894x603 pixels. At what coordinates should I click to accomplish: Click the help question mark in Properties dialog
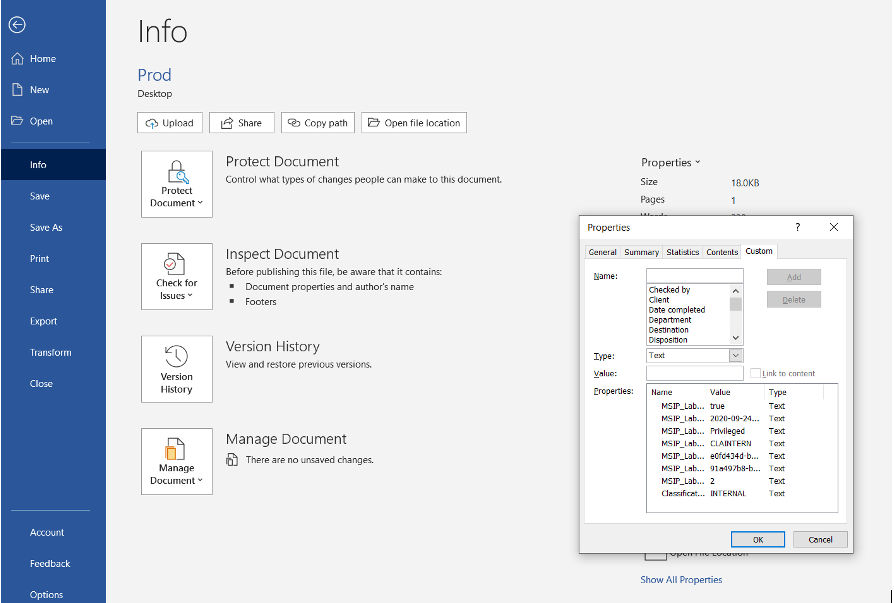tap(798, 227)
